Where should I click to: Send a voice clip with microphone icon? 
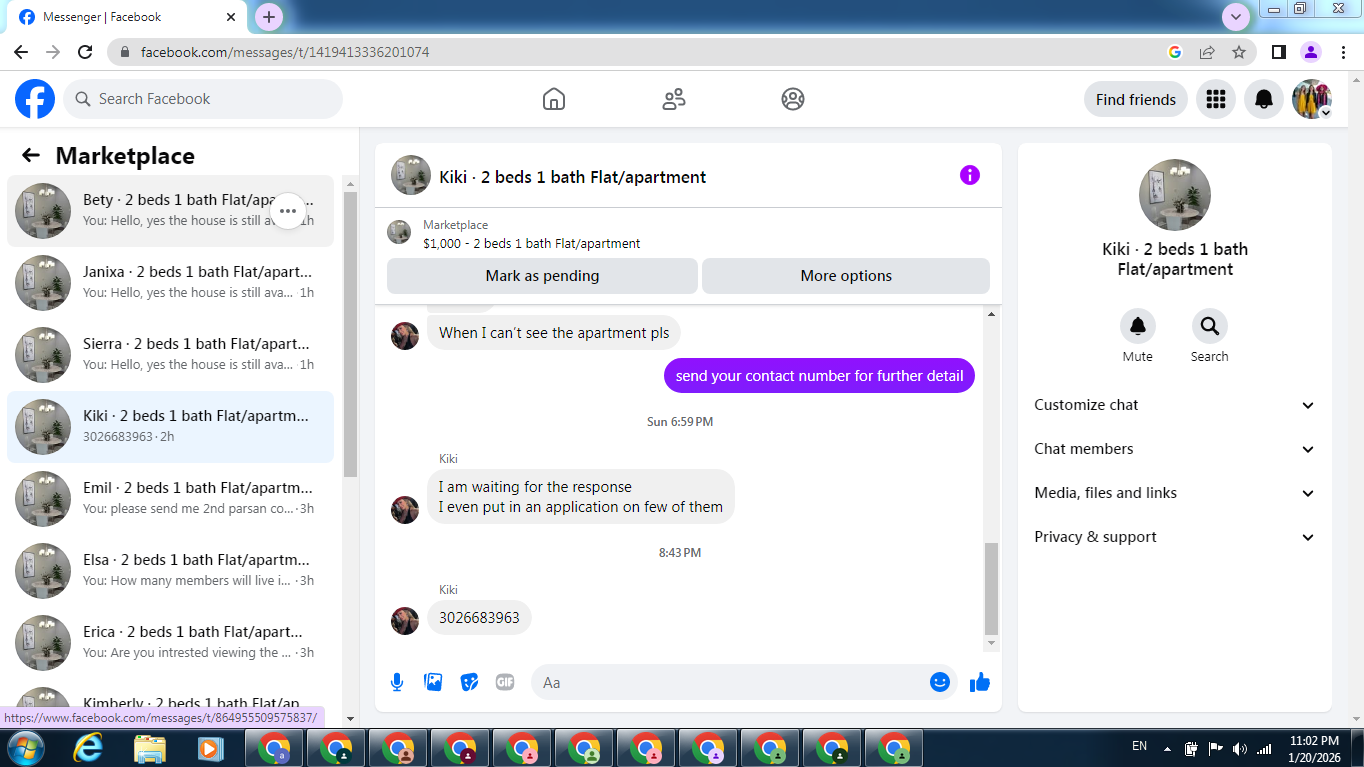(397, 682)
